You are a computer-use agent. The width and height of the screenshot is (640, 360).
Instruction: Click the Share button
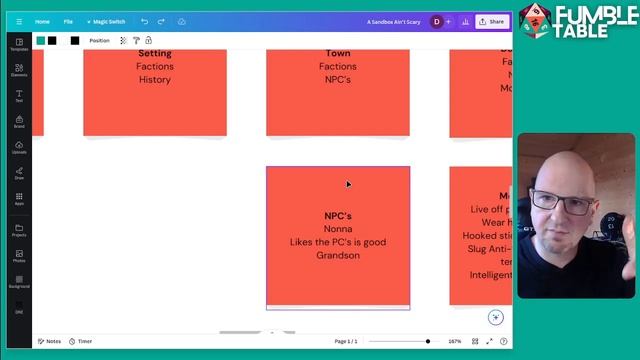coord(492,22)
